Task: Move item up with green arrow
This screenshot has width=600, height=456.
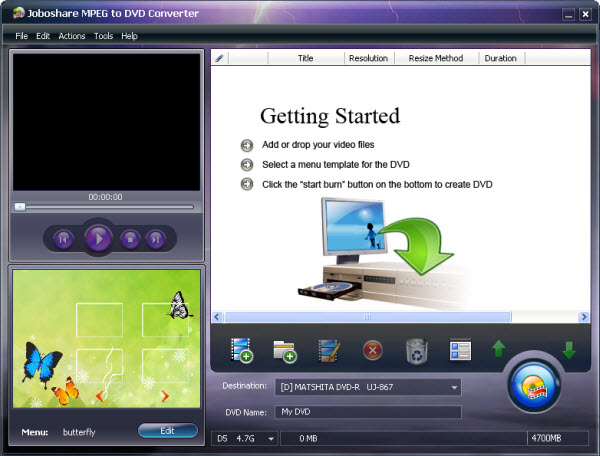Action: pyautogui.click(x=499, y=349)
